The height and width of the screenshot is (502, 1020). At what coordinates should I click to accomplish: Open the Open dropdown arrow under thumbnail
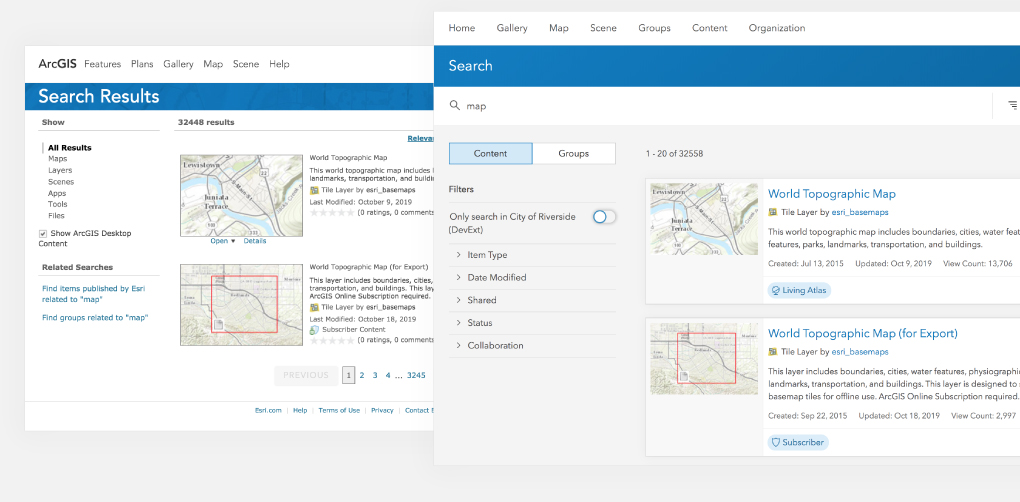click(x=233, y=241)
